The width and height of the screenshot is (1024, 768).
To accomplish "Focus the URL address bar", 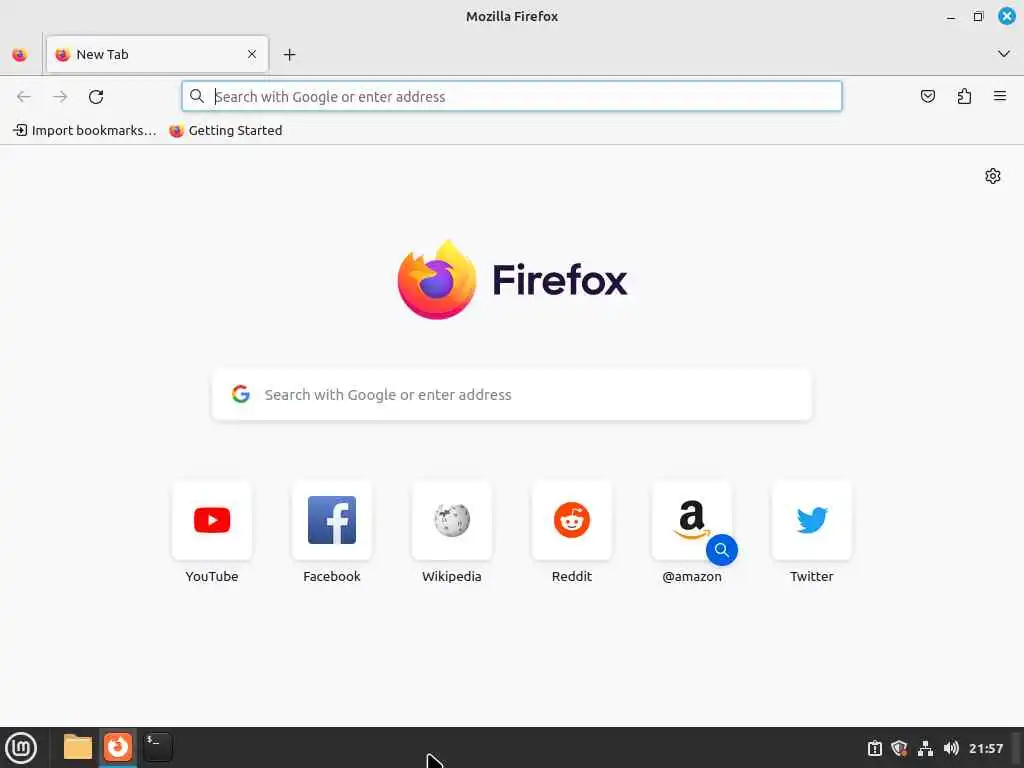I will pos(512,97).
